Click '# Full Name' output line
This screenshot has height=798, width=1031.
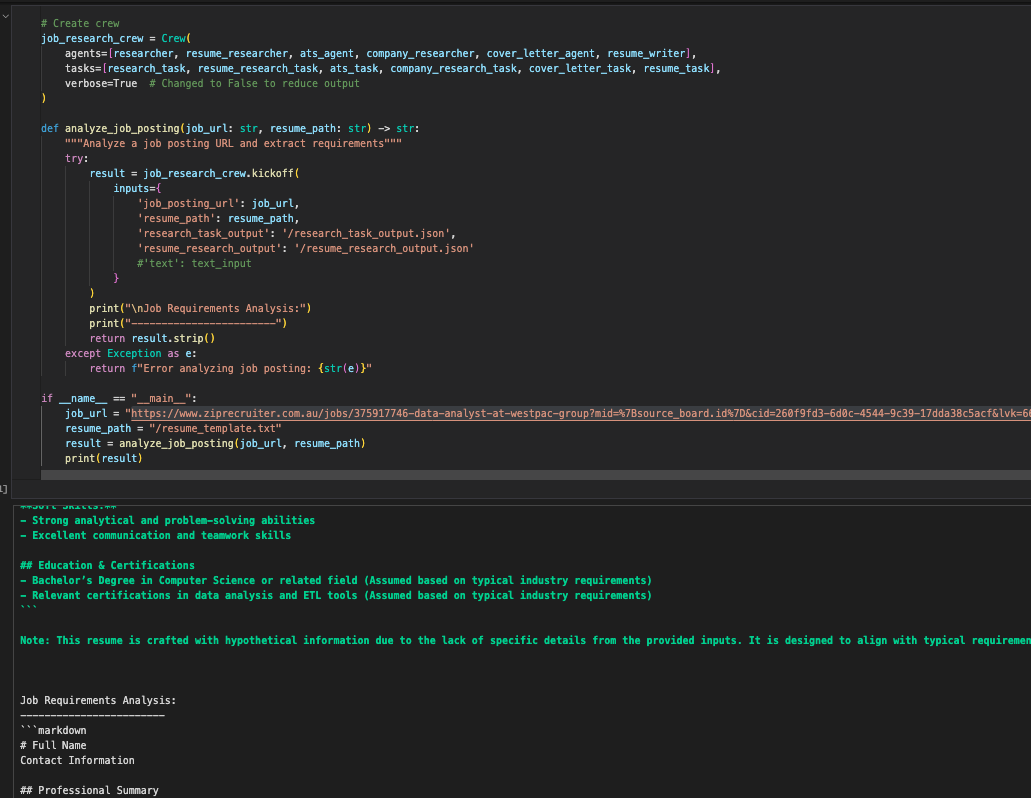(x=53, y=746)
